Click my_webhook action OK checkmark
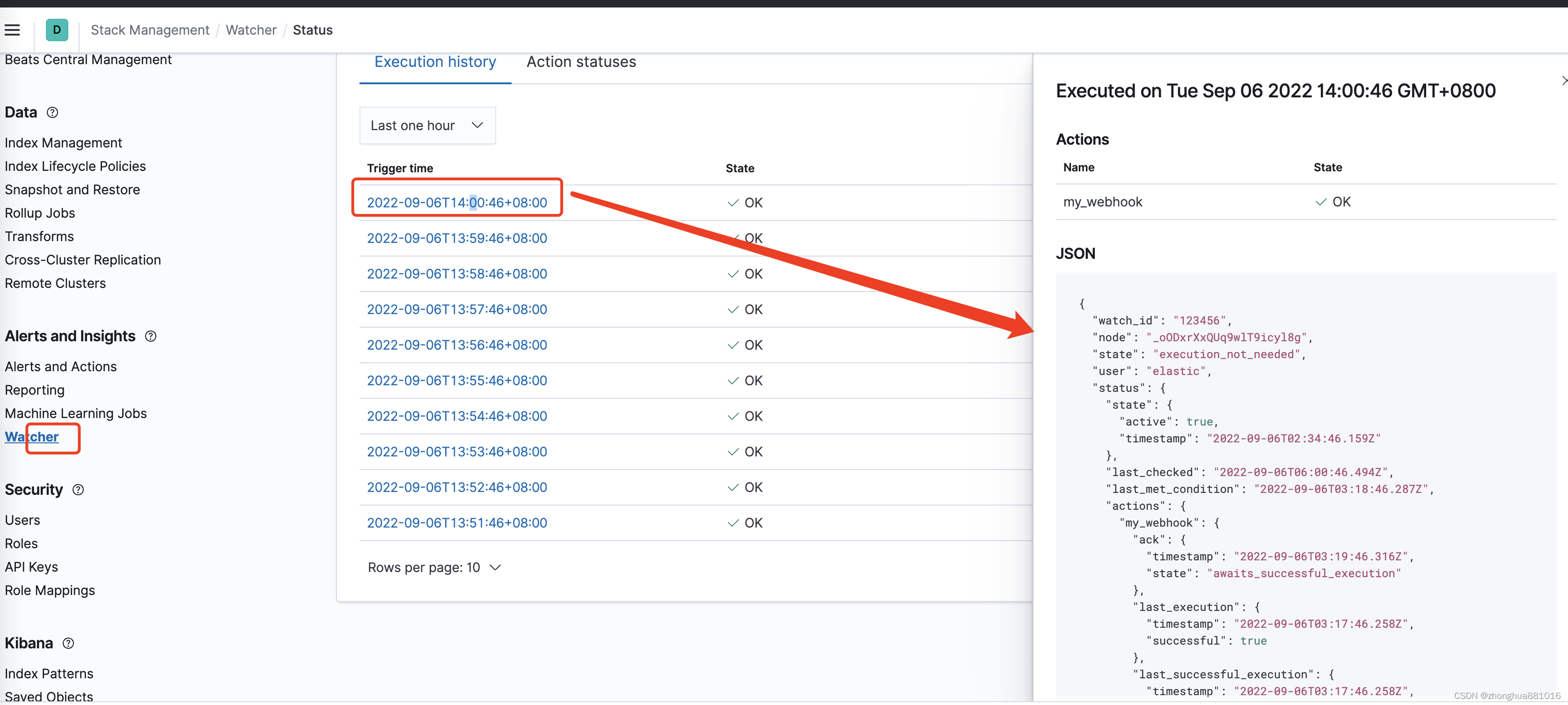The image size is (1568, 705). pyautogui.click(x=1320, y=202)
